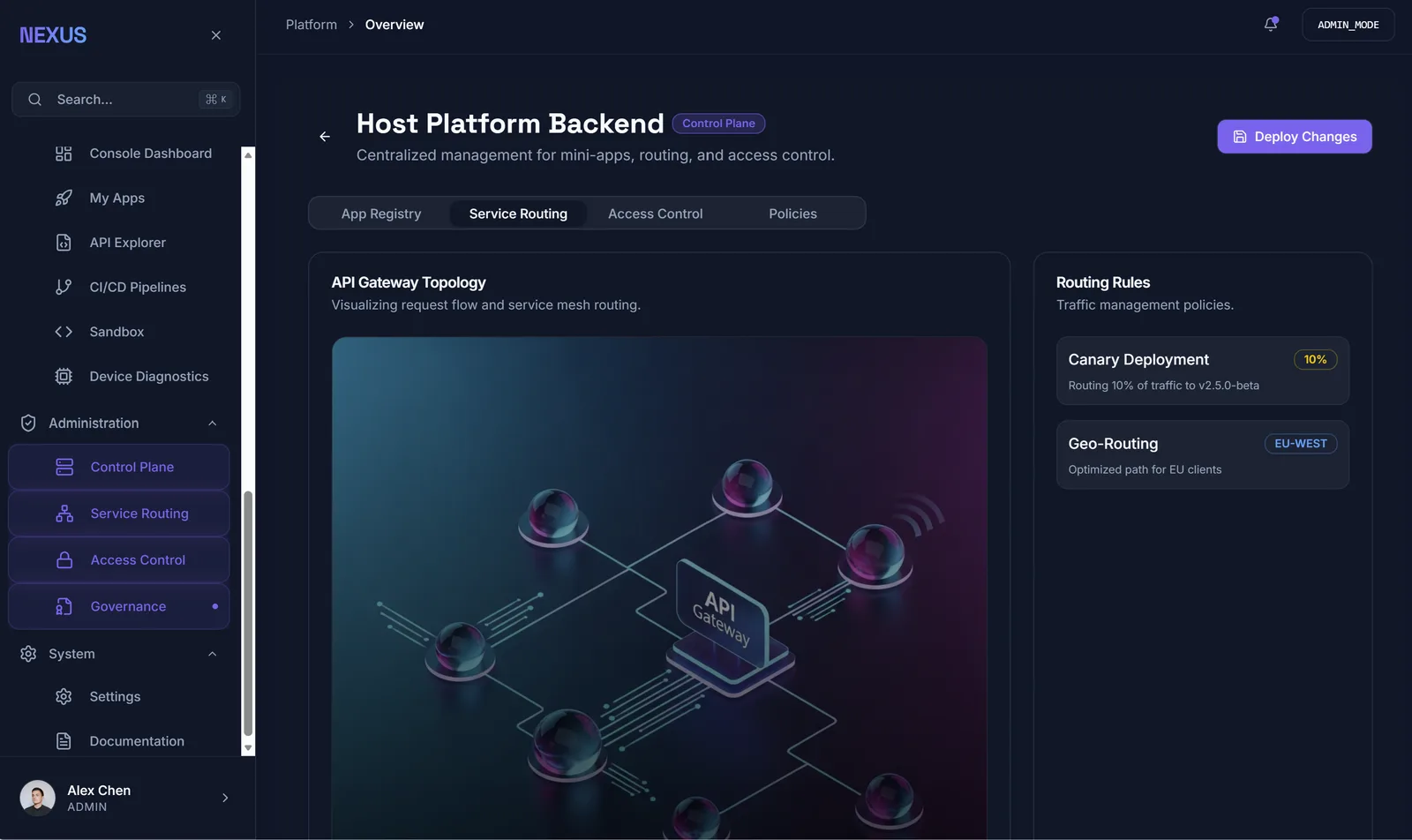Click the Overview breadcrumb text

(394, 25)
